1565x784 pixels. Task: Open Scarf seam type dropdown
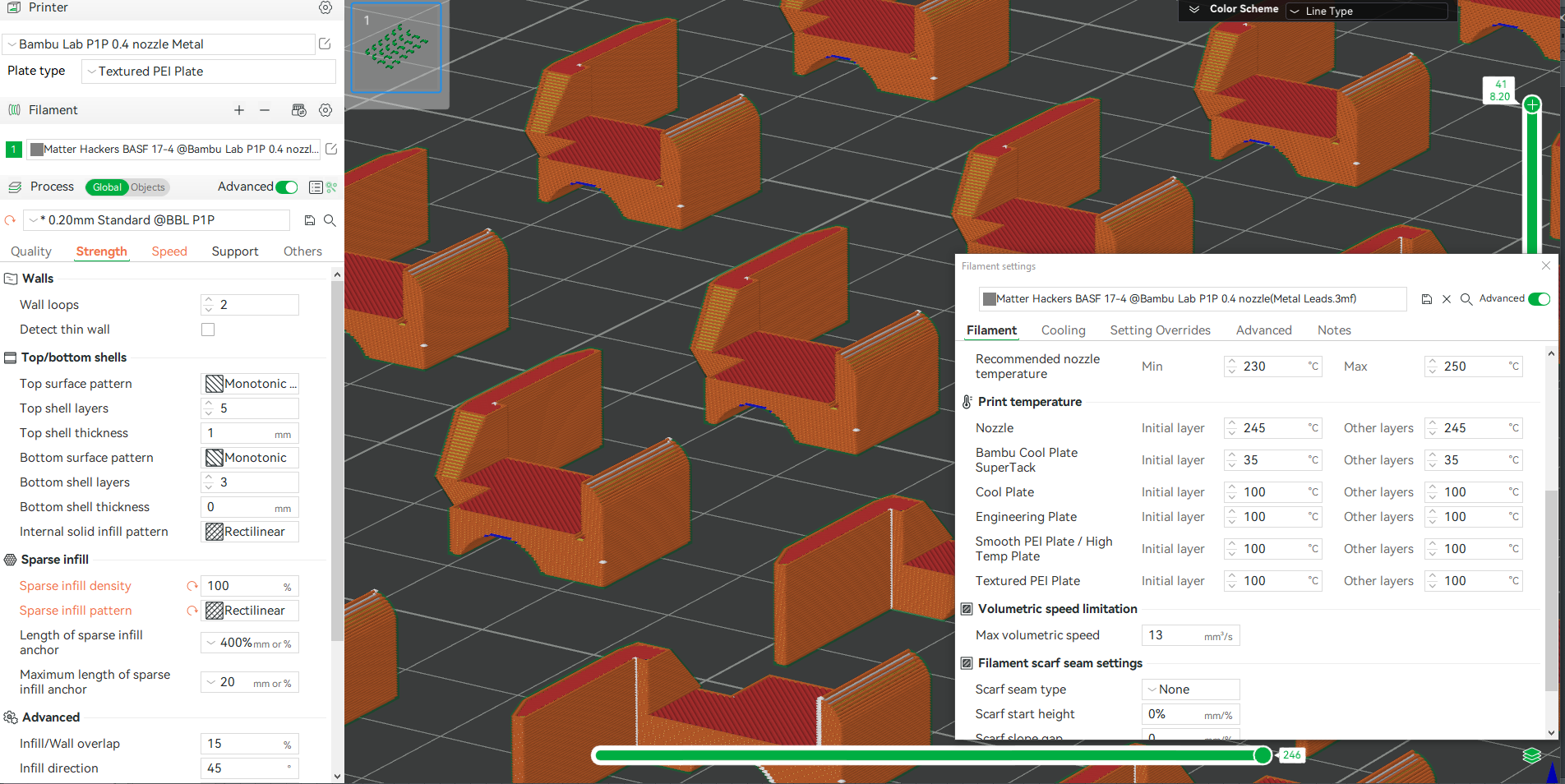pos(1190,689)
